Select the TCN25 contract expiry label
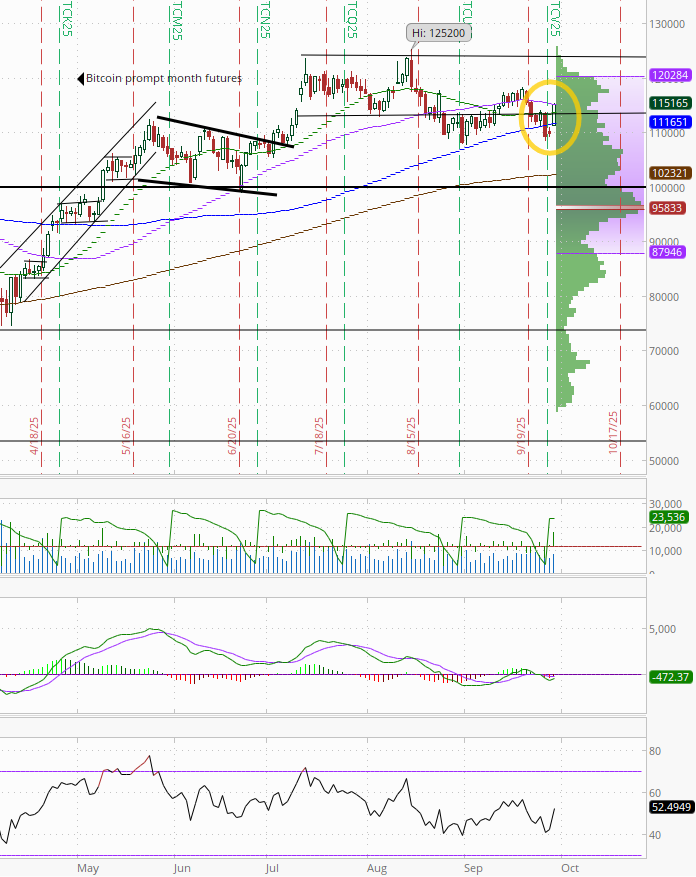The height and width of the screenshot is (877, 696). tap(265, 20)
